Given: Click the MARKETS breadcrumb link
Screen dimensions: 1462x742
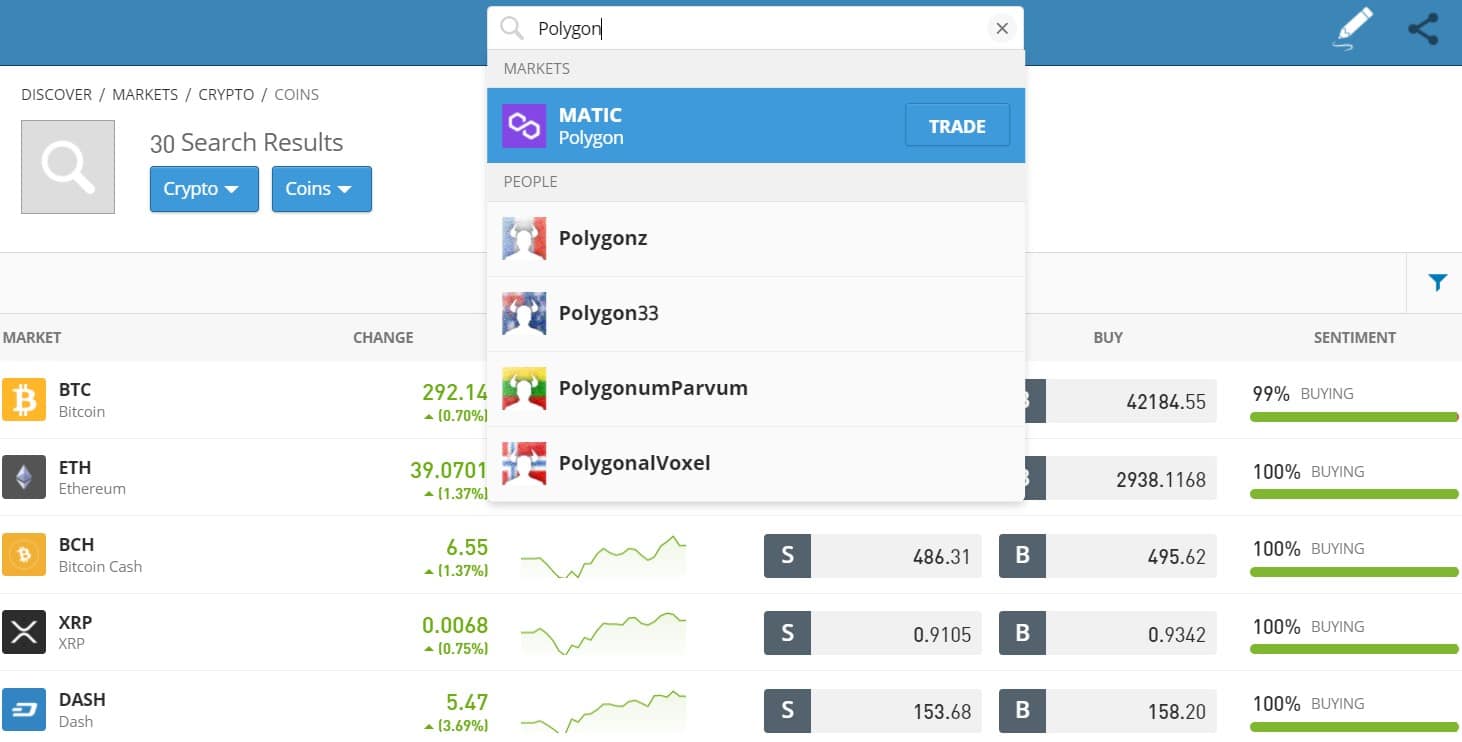Looking at the screenshot, I should [145, 95].
